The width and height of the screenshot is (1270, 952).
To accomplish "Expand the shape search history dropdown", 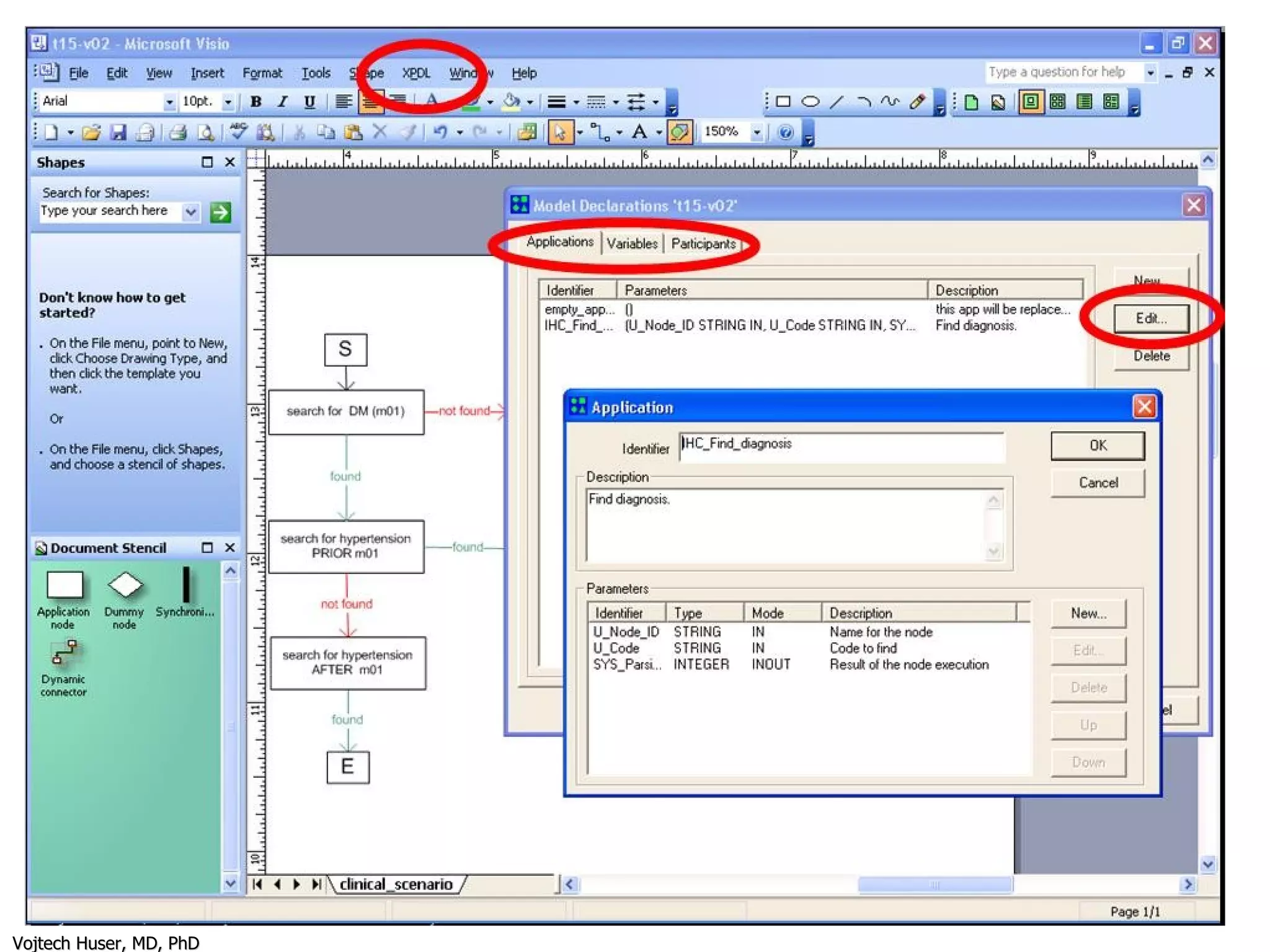I will click(x=191, y=213).
